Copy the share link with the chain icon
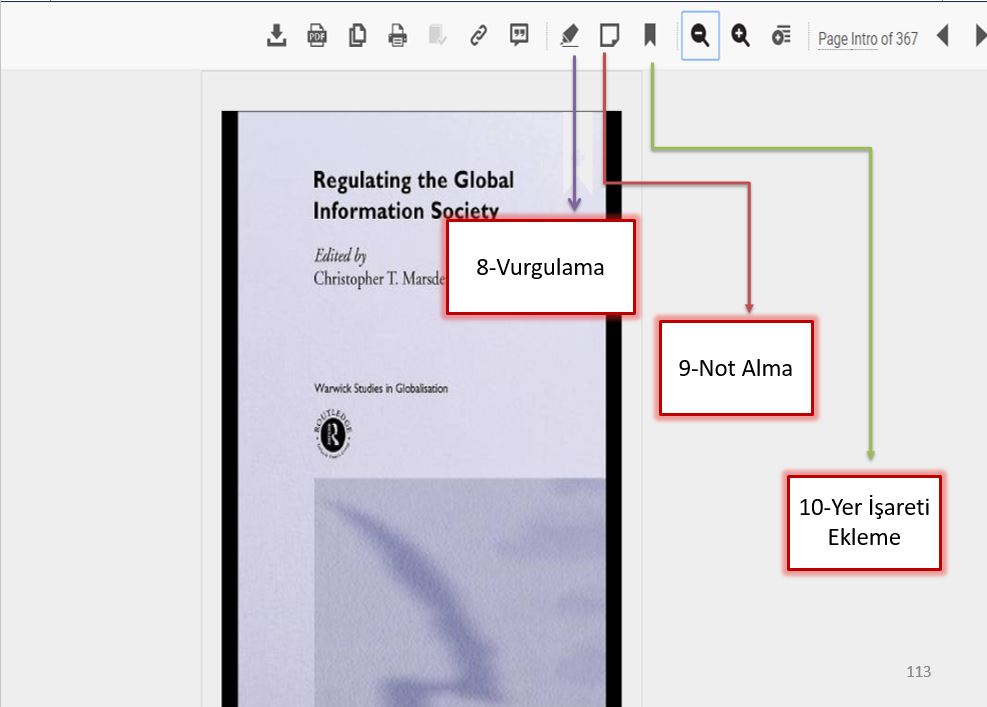Screen dimensions: 987x707 (x=478, y=35)
